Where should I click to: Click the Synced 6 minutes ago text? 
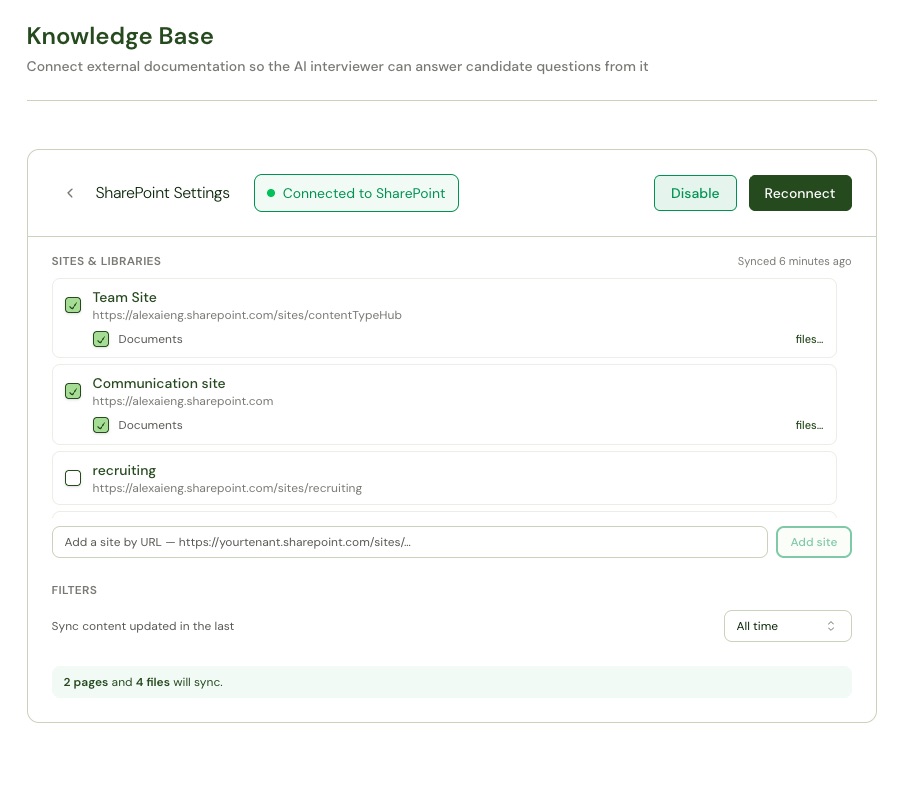[x=794, y=261]
